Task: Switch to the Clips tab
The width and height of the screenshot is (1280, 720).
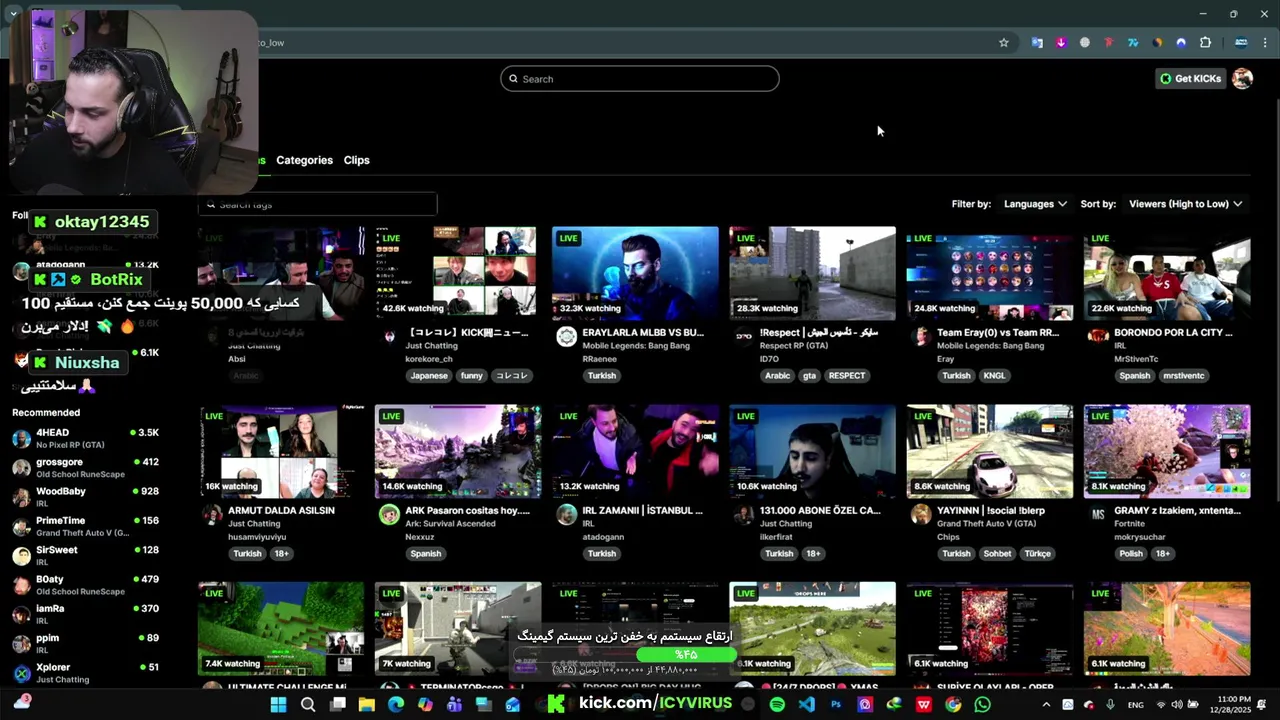Action: pos(357,160)
